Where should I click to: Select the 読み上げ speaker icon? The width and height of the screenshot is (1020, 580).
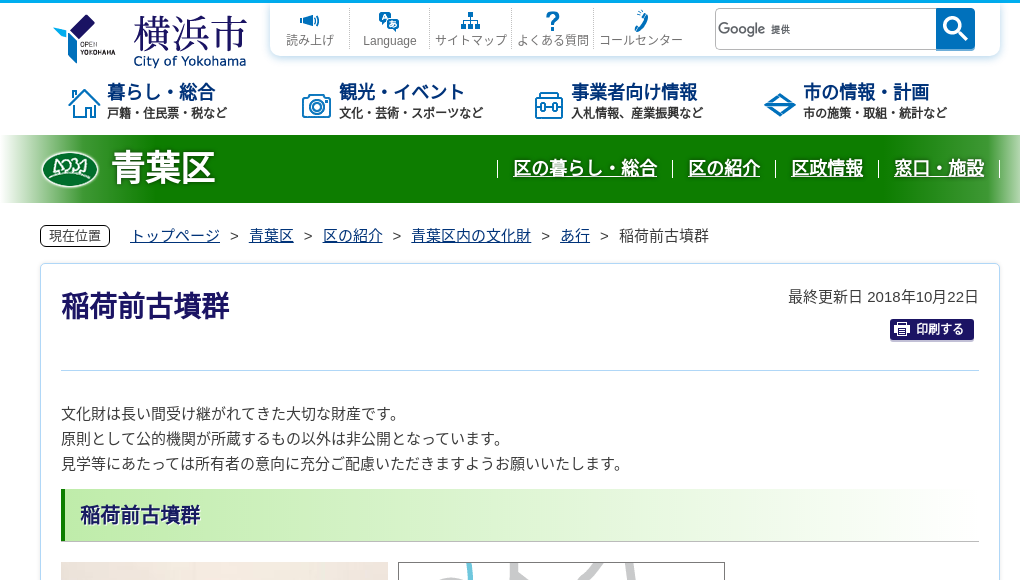point(309,19)
